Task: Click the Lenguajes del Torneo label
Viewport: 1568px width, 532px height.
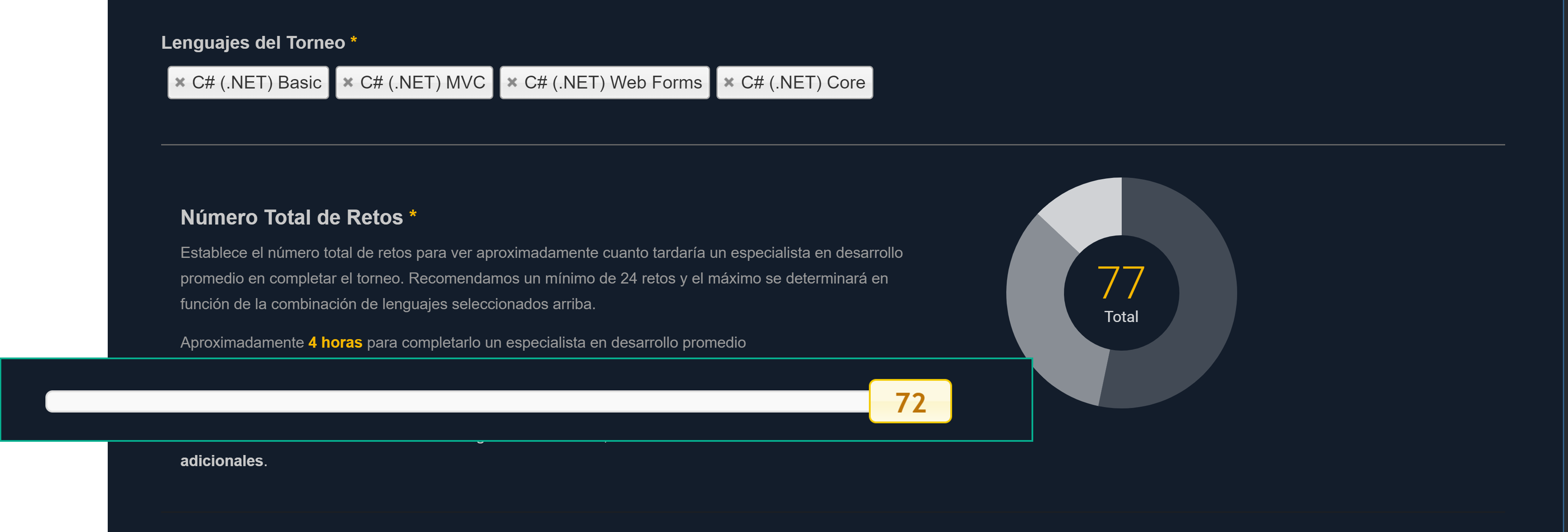Action: [x=253, y=43]
